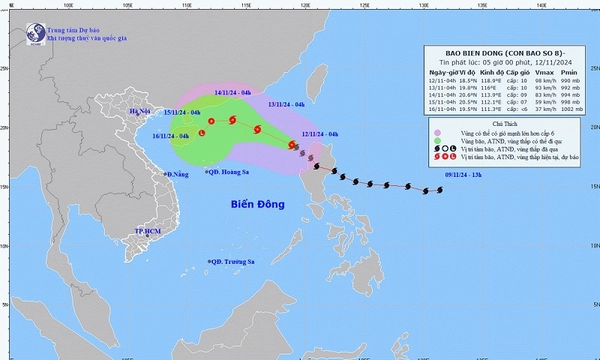600x360 pixels.
Task: Click the red L low-pressure marker
Action: tap(202, 133)
